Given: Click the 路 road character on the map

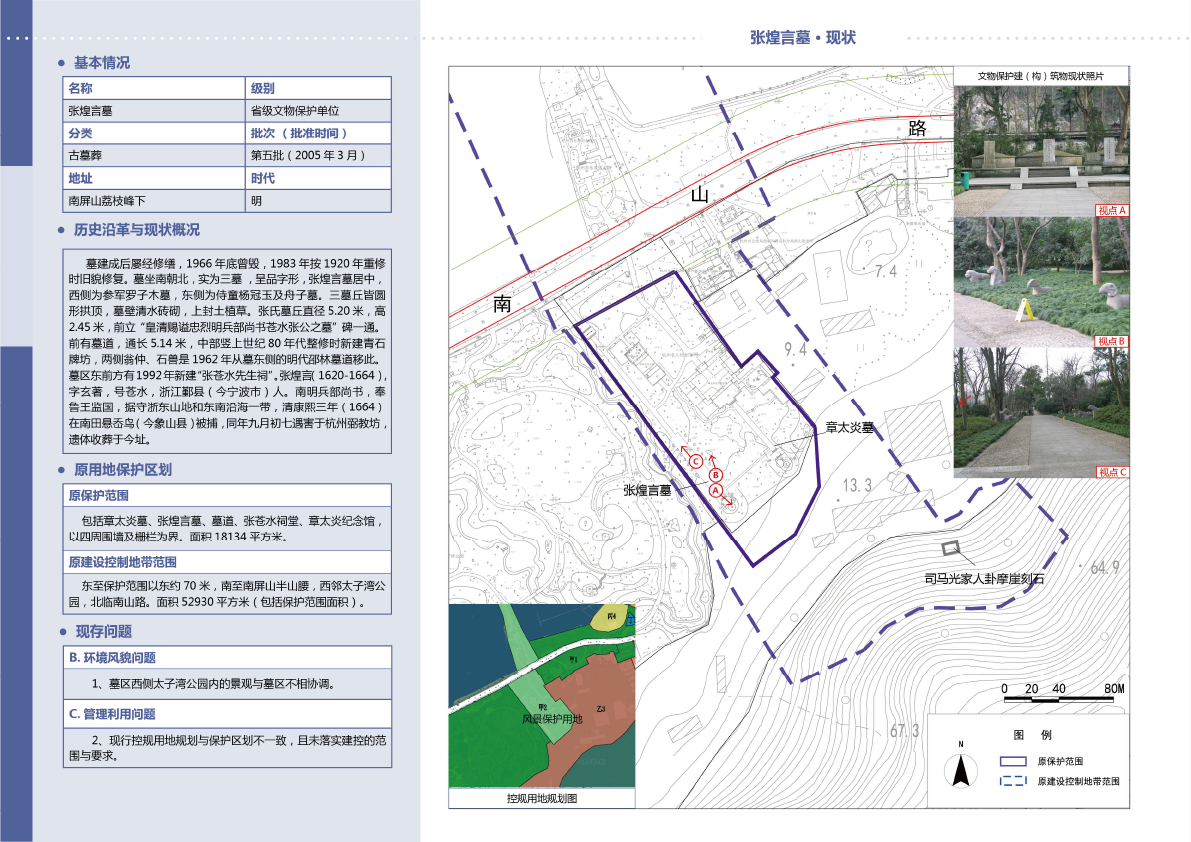Looking at the screenshot, I should (x=918, y=128).
